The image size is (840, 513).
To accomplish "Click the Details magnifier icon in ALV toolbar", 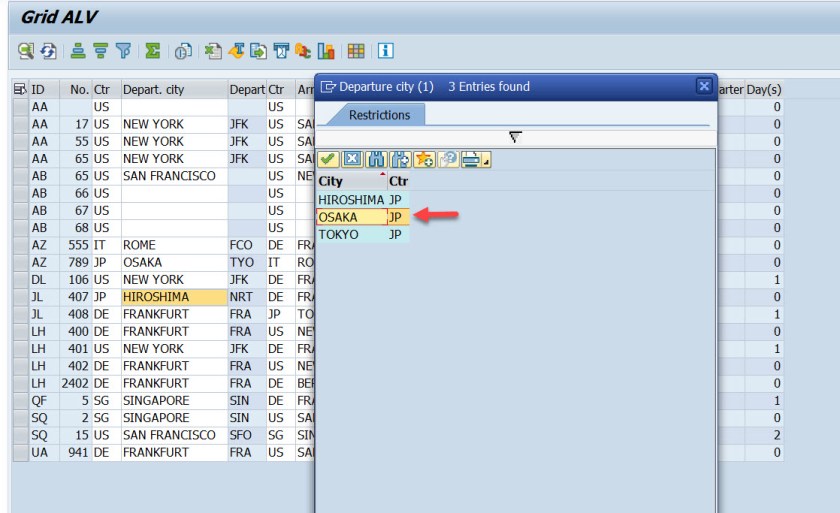I will 26,51.
